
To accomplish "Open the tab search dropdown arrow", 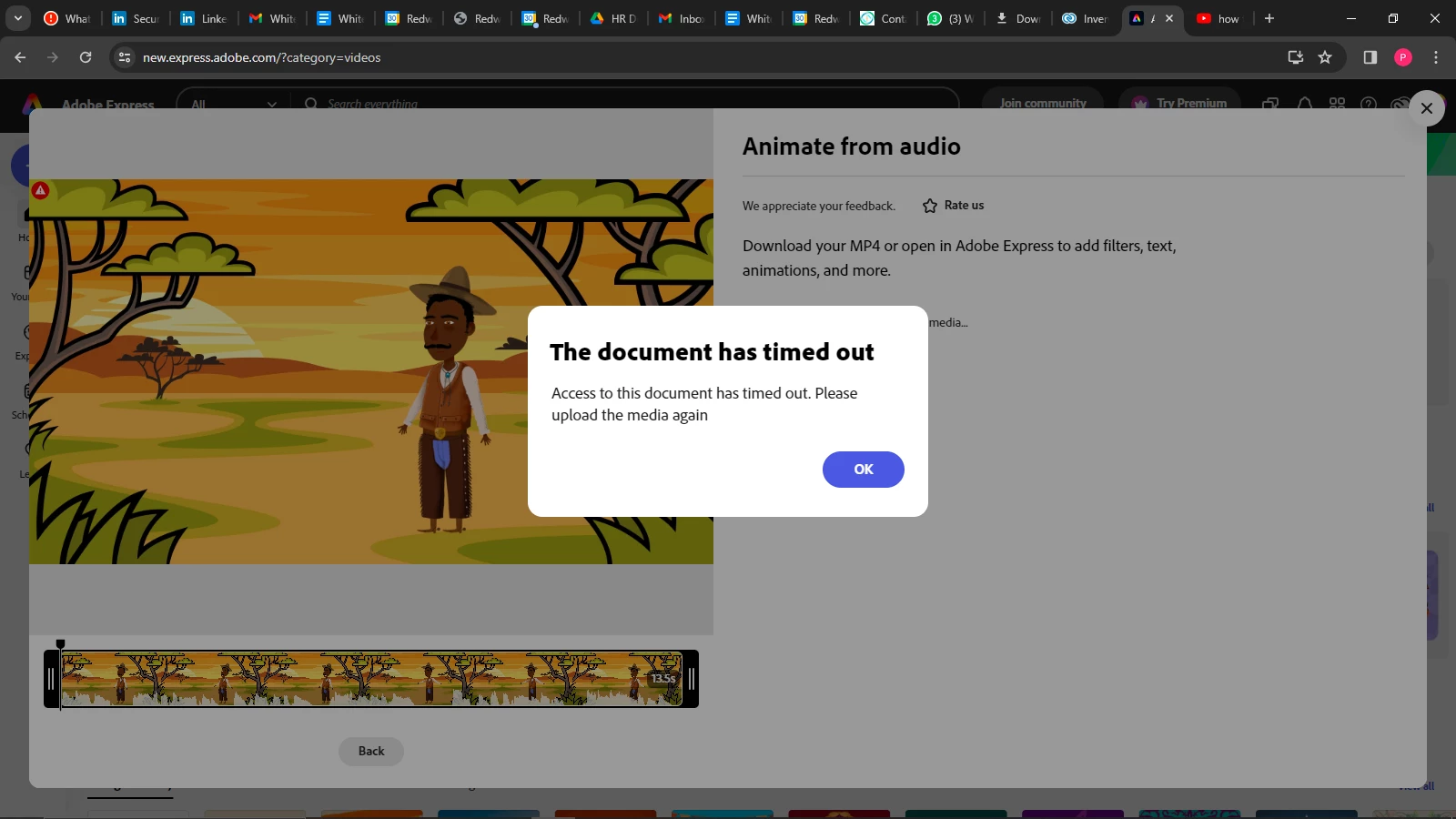I will (18, 18).
